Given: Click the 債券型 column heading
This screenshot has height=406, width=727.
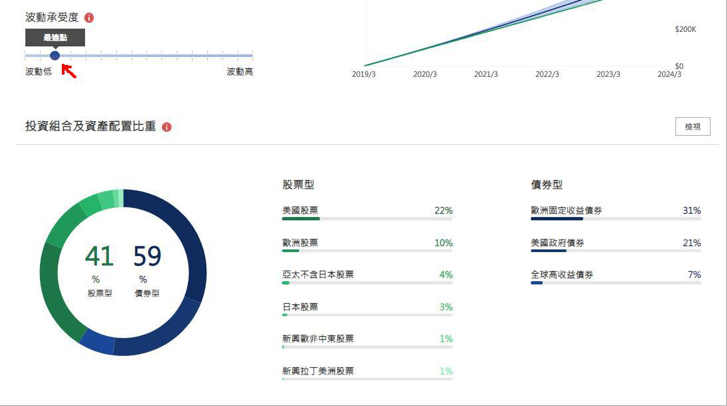Looking at the screenshot, I should [547, 184].
